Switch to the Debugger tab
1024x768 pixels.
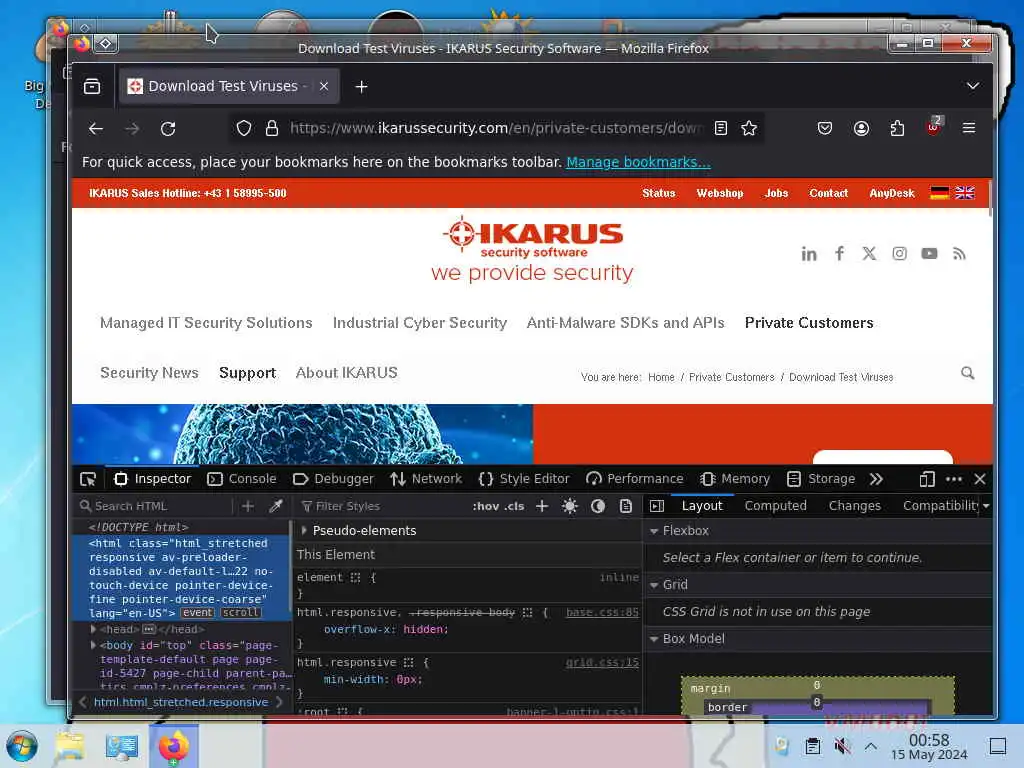(x=333, y=479)
